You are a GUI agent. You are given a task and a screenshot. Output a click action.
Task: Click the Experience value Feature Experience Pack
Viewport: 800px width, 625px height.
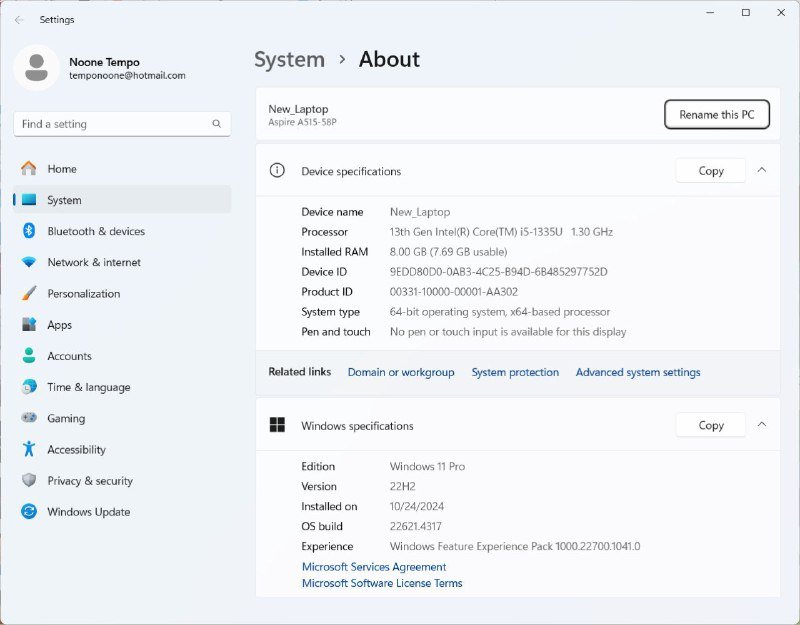pyautogui.click(x=515, y=546)
